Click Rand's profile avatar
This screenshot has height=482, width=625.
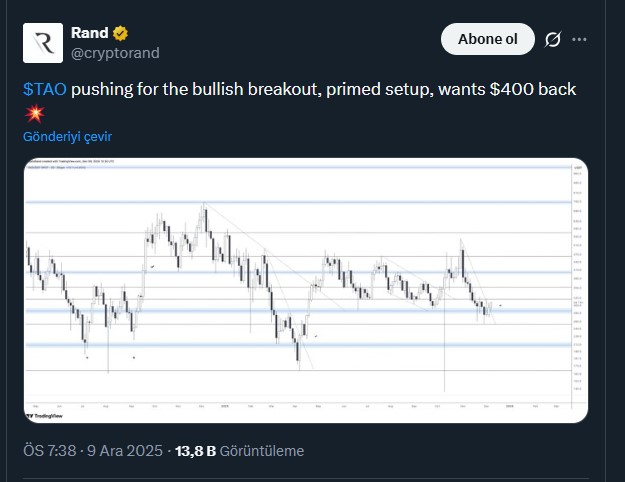point(43,43)
